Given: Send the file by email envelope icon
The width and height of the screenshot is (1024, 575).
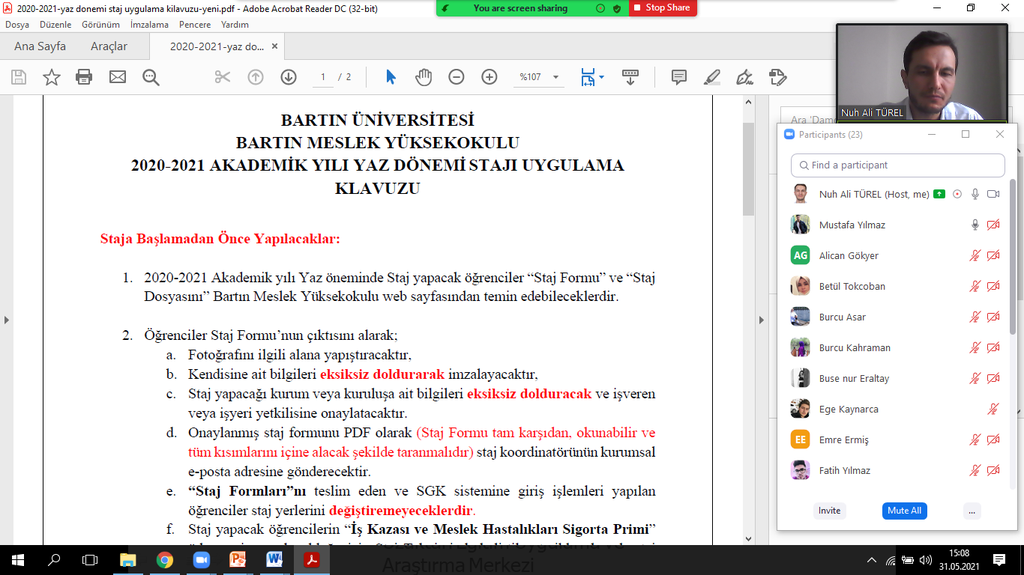Looking at the screenshot, I should click(118, 77).
